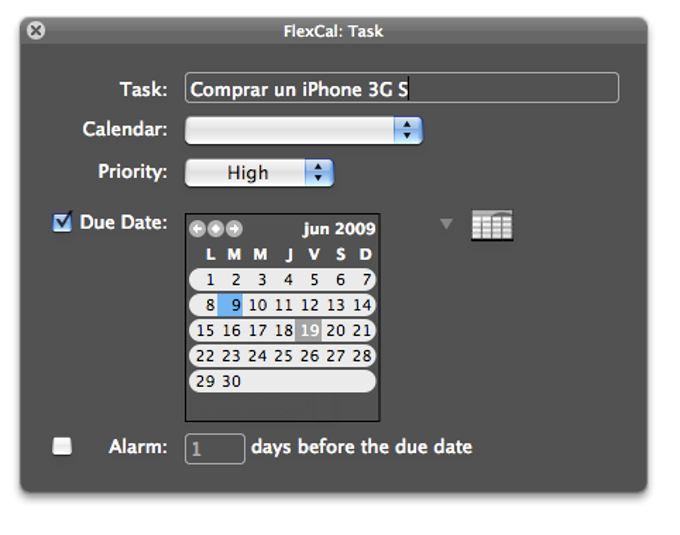This screenshot has width=680, height=535.
Task: Close the FlexCal Task window
Action: (x=36, y=31)
